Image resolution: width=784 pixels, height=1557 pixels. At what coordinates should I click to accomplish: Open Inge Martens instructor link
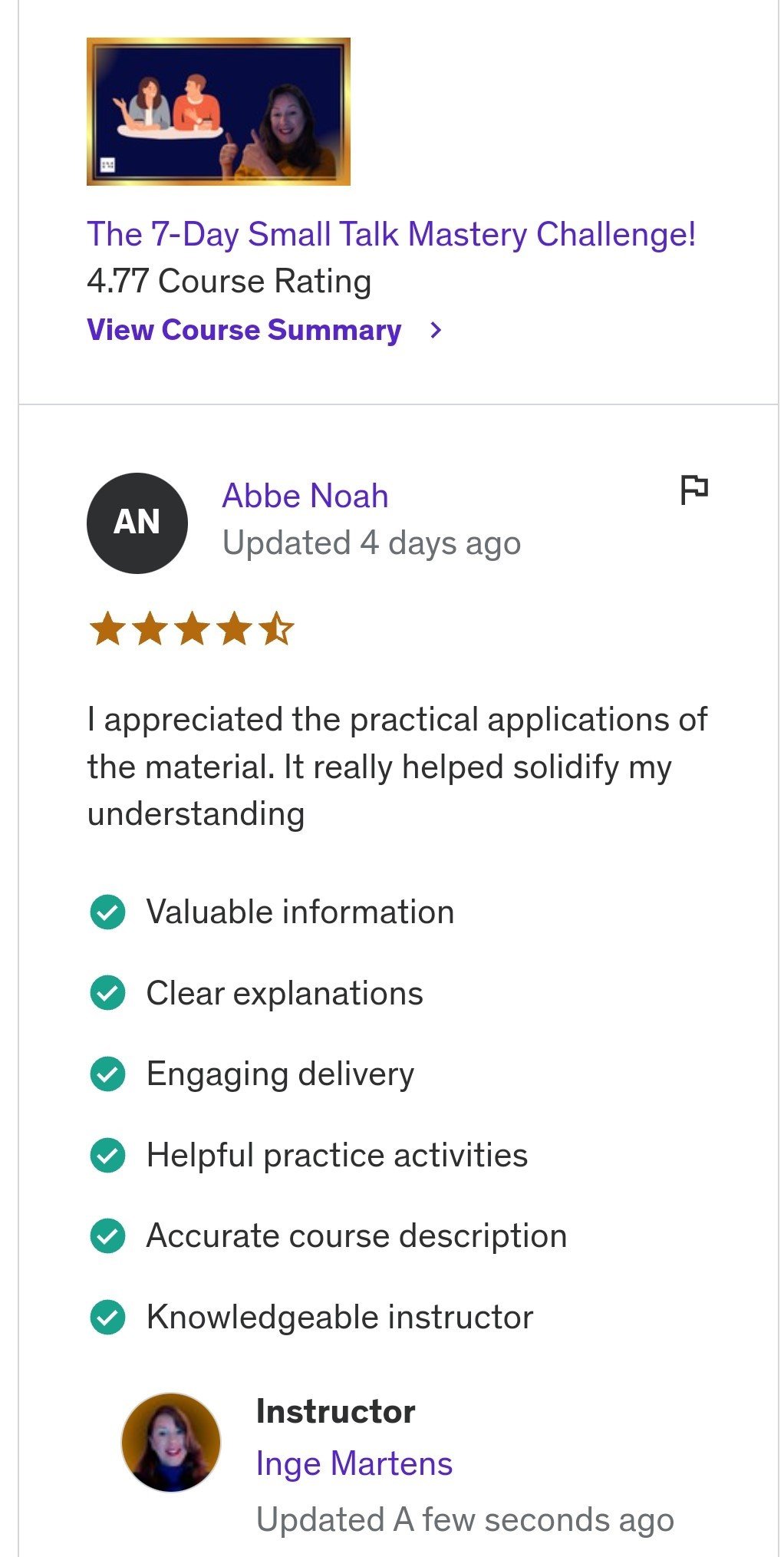tap(354, 1463)
